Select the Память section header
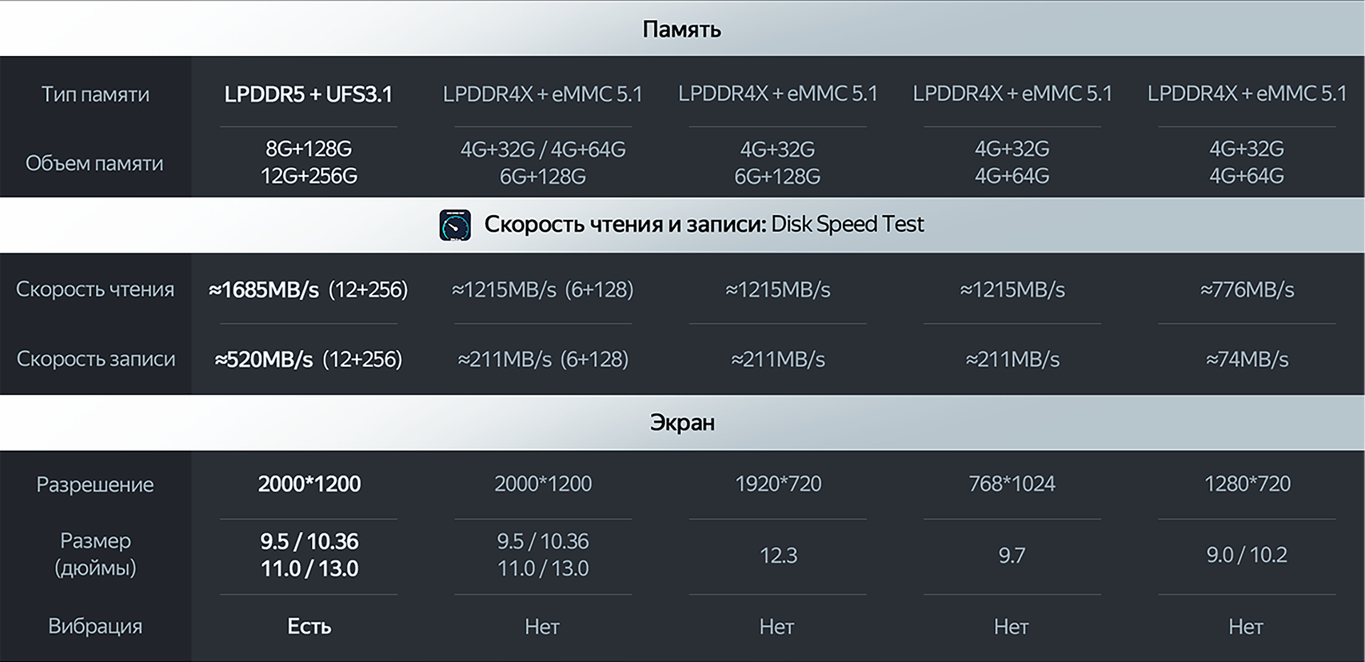The image size is (1365, 662). tap(682, 29)
